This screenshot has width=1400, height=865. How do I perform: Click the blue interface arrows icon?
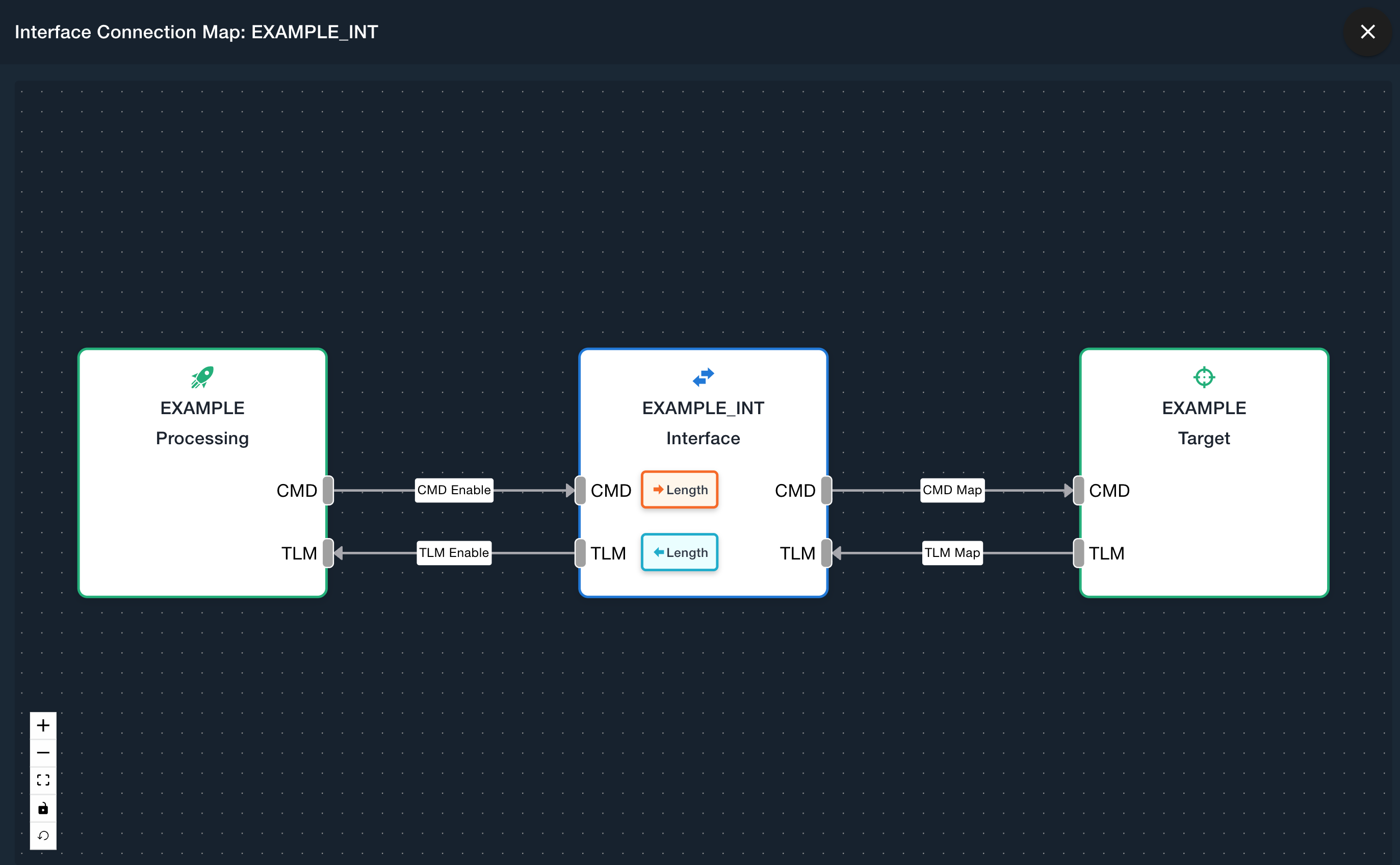(x=703, y=377)
